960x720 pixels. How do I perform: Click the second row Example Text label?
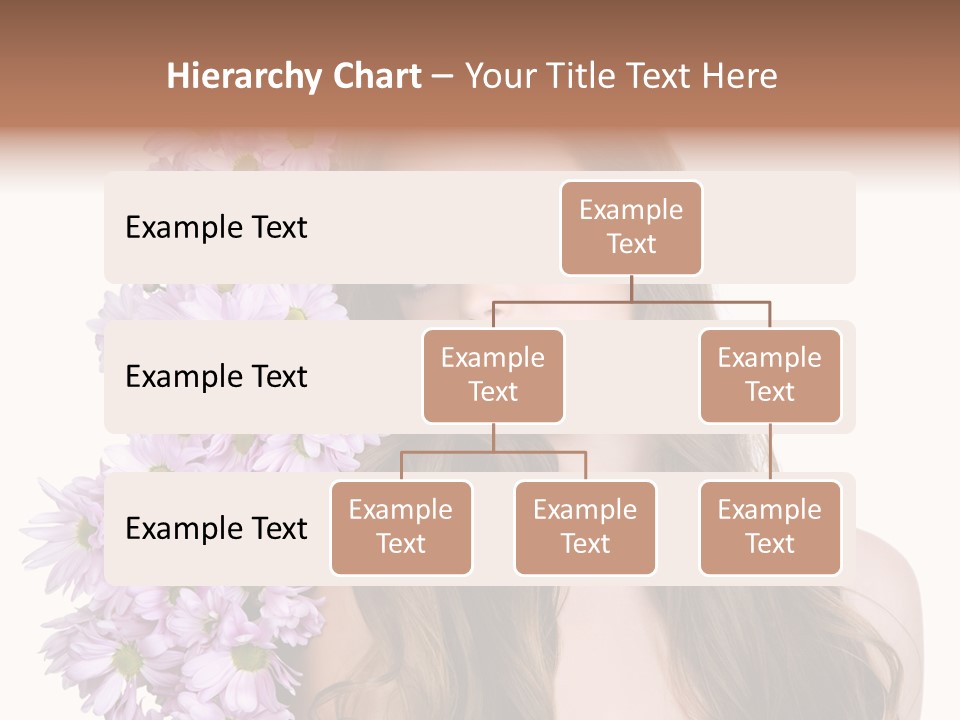pyautogui.click(x=215, y=376)
